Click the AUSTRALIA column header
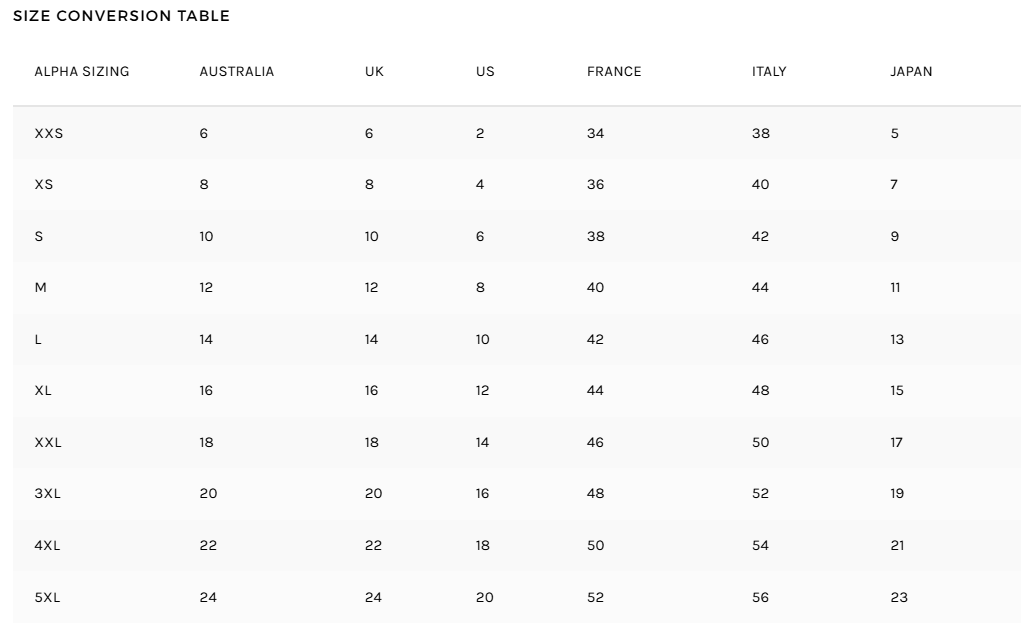This screenshot has height=632, width=1034. point(237,72)
